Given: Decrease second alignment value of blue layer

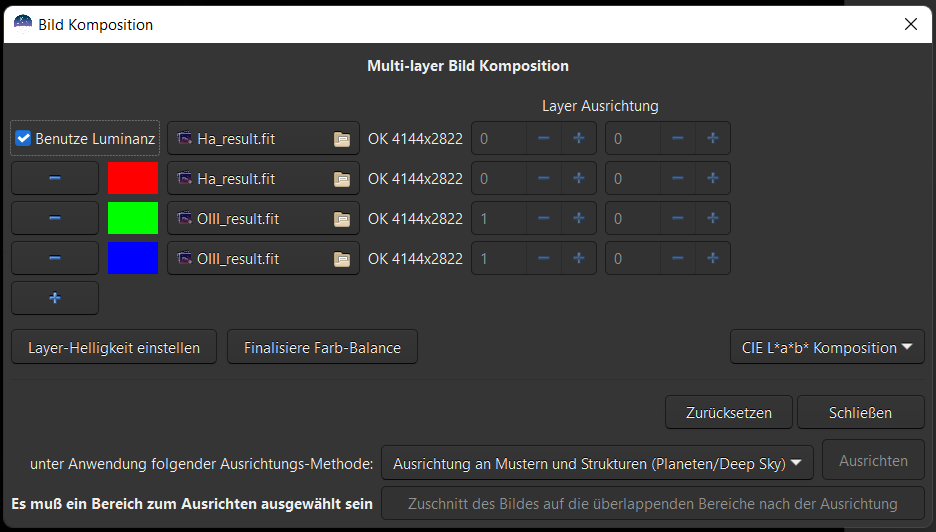Looking at the screenshot, I should click(x=678, y=259).
